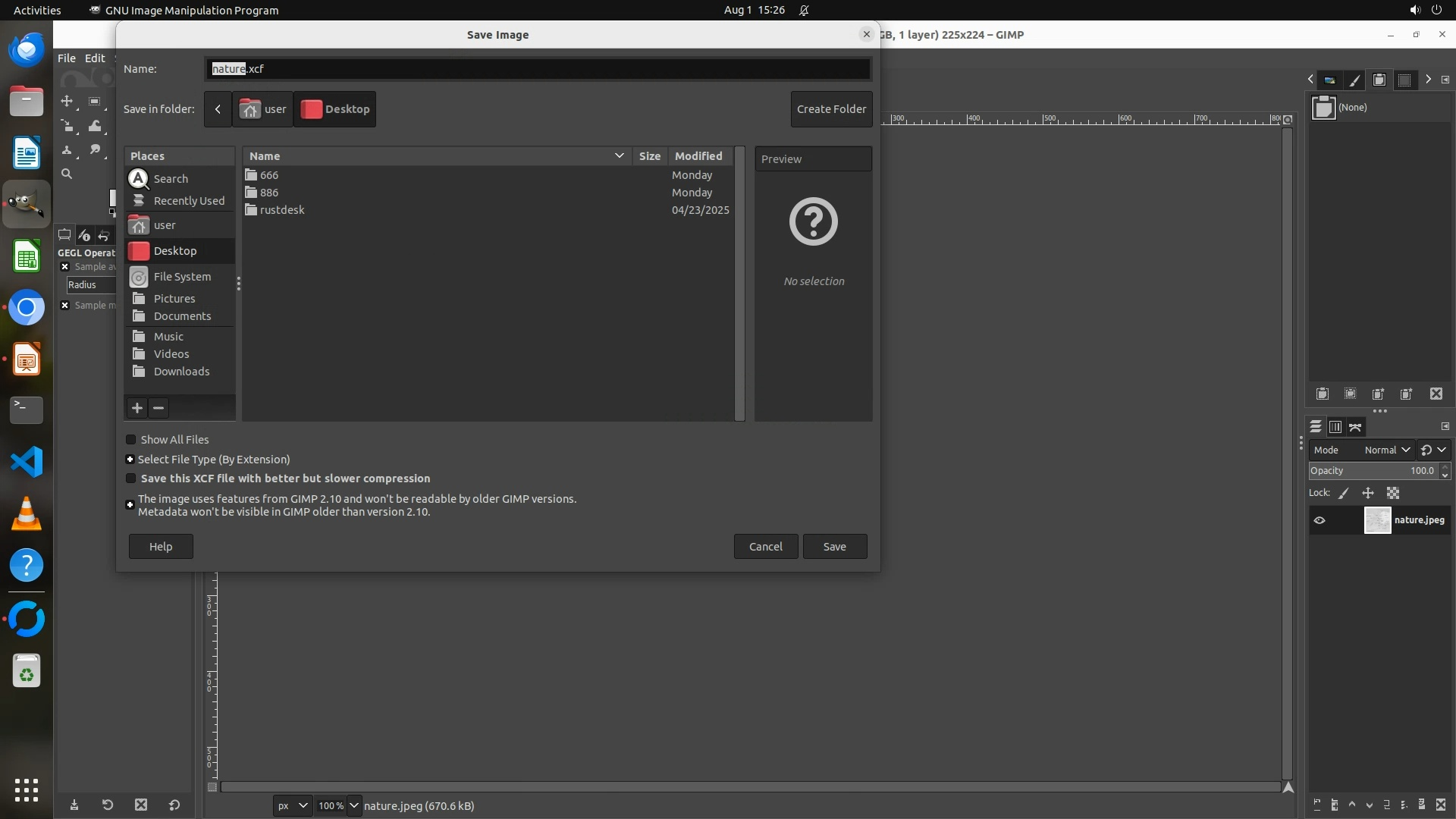Check better but slower compression option
This screenshot has width=1456, height=819.
coord(130,479)
